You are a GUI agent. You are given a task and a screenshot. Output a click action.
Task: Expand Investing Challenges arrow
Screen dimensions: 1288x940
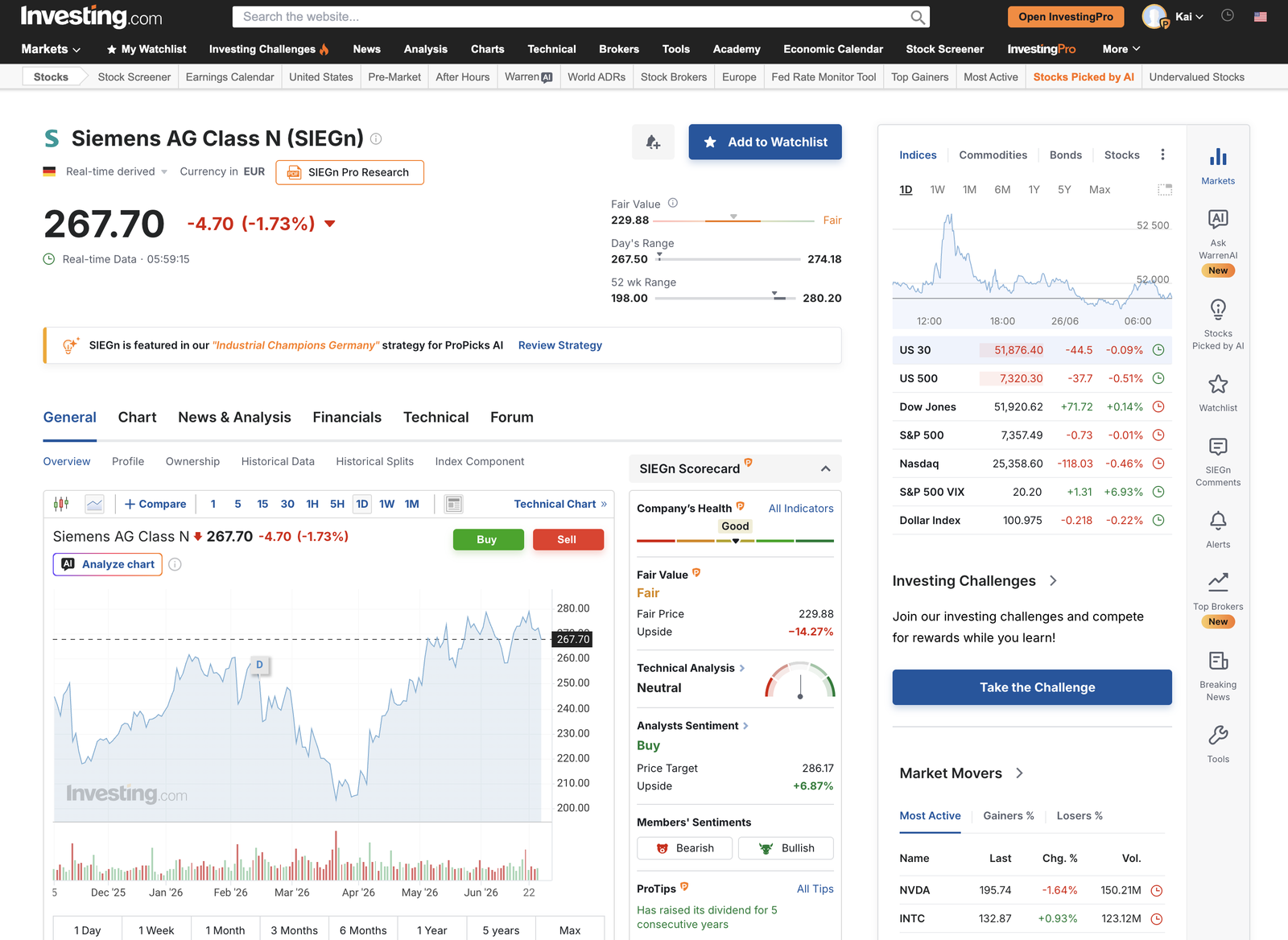coord(1053,581)
